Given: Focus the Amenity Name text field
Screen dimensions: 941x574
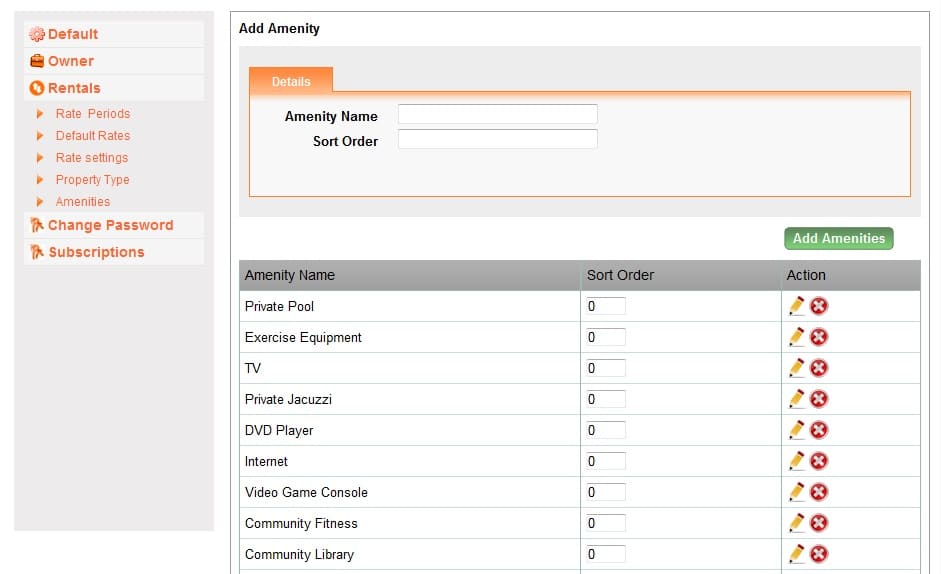Looking at the screenshot, I should 498,114.
